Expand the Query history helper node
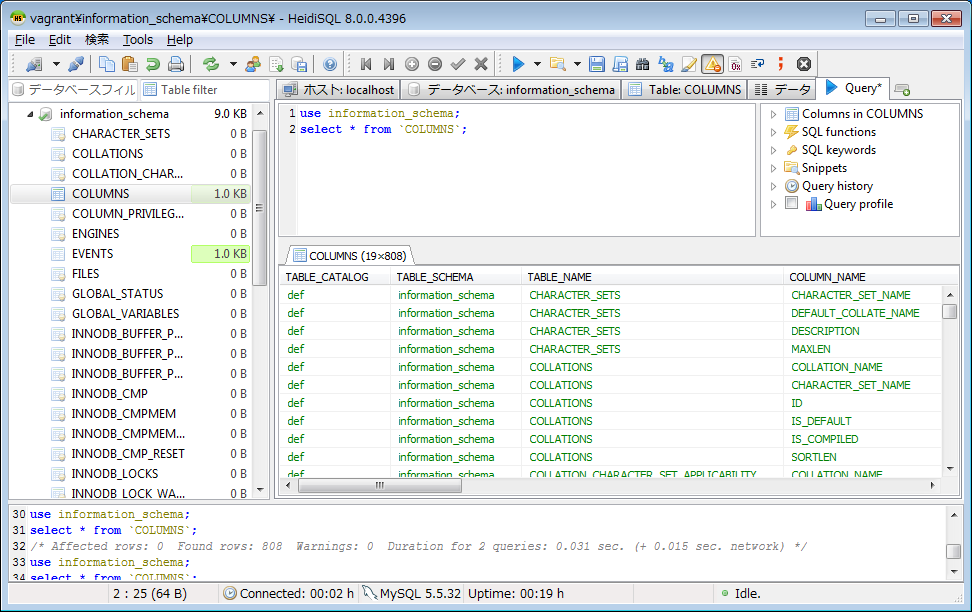The width and height of the screenshot is (972, 612). coord(773,186)
